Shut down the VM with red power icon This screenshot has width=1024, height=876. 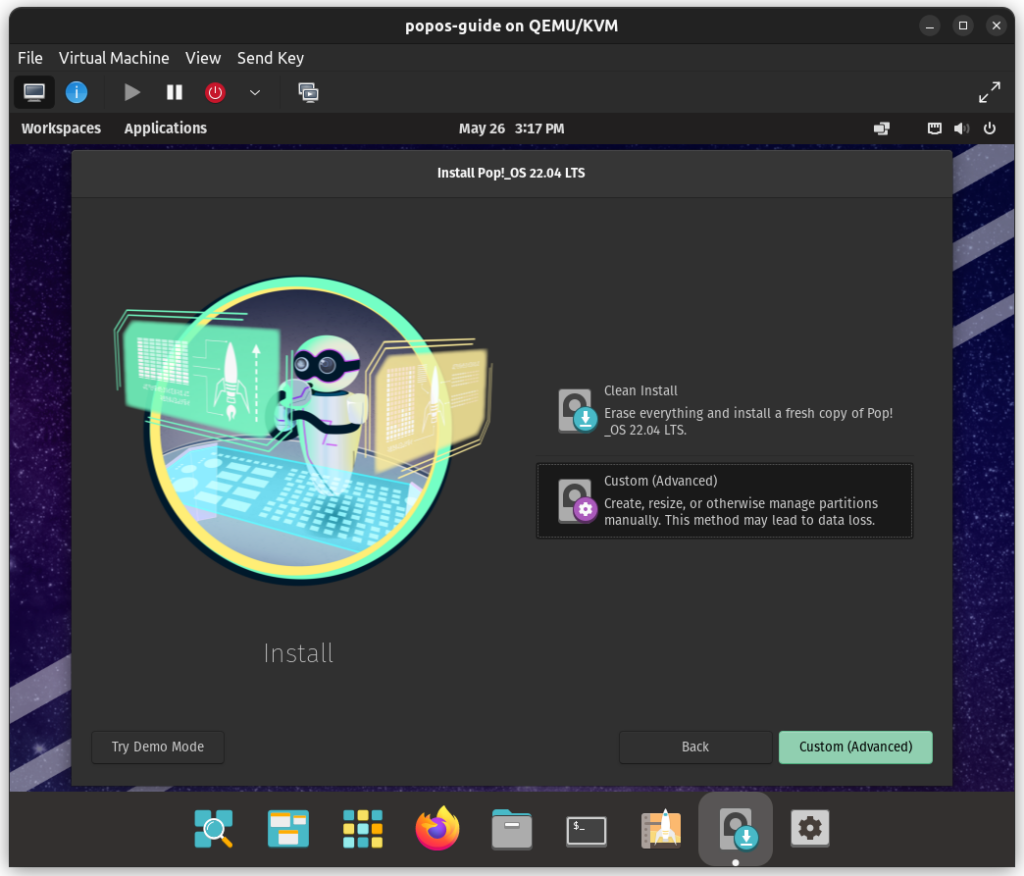(x=215, y=92)
